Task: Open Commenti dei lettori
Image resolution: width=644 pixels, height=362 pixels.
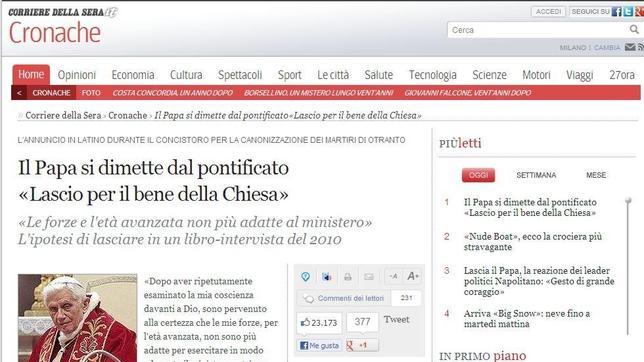Action: click(344, 298)
